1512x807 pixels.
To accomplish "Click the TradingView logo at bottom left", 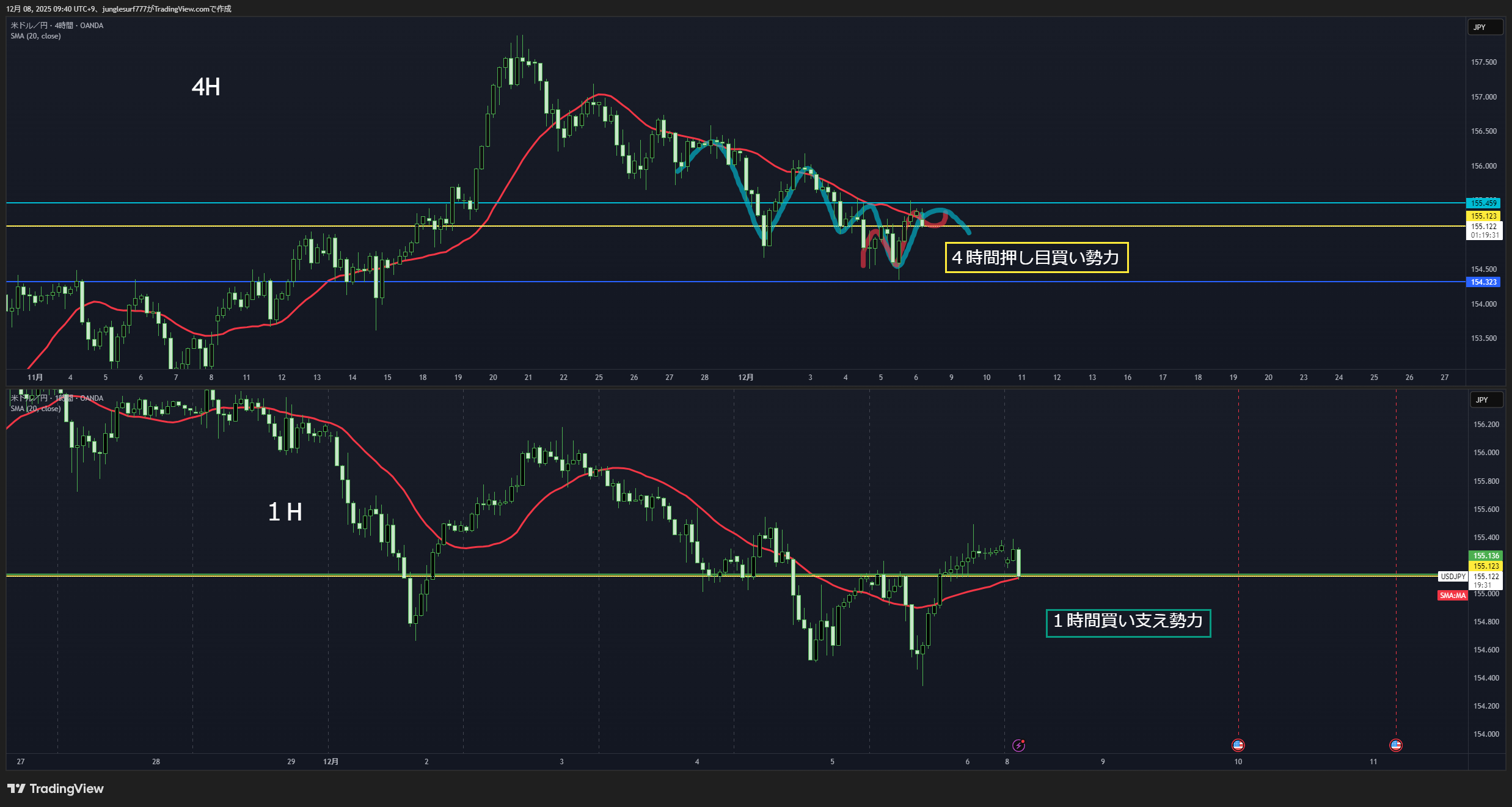I will 56,789.
